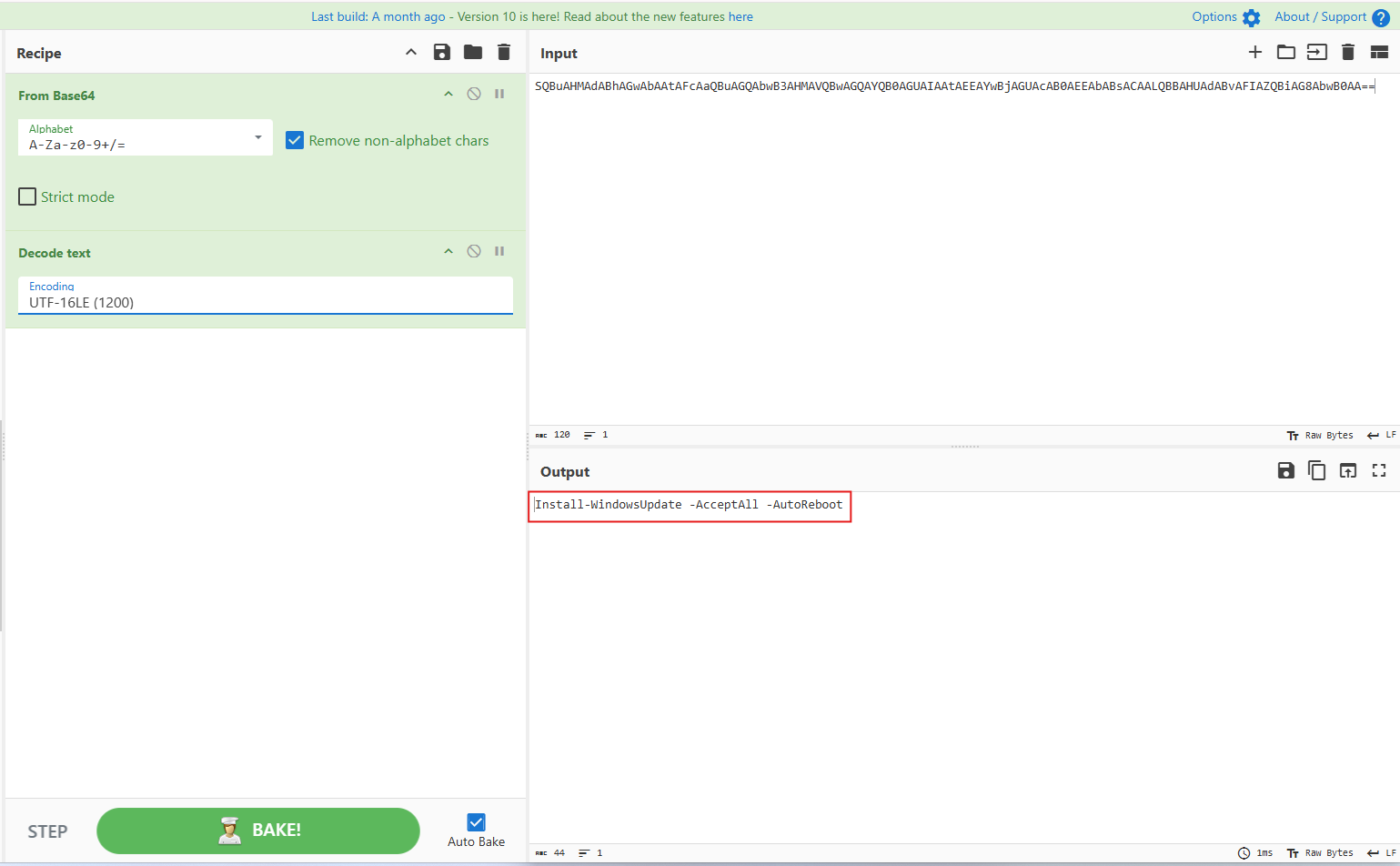Replace the input with the output
1400x866 pixels.
coord(1348,470)
